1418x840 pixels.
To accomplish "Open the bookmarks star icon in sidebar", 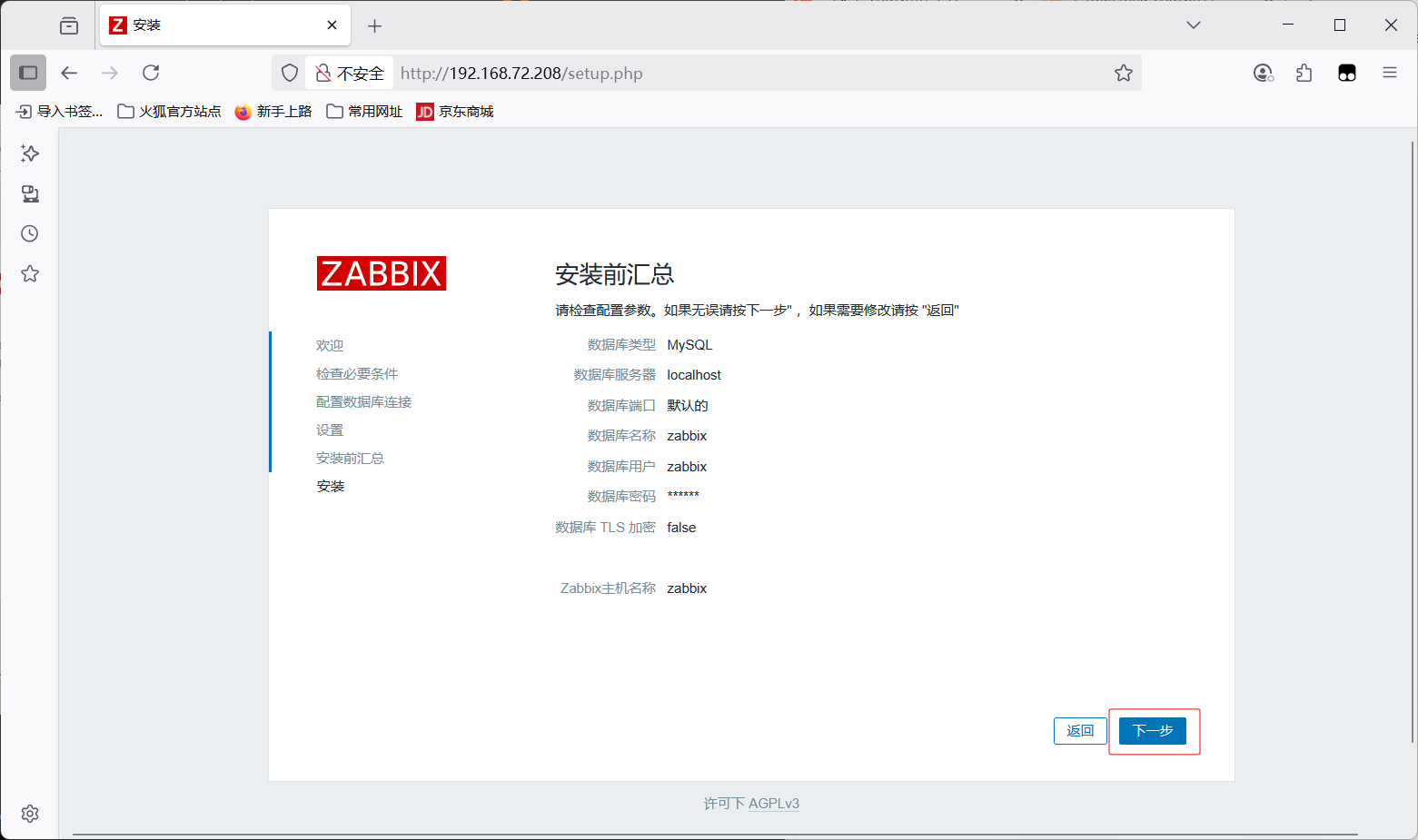I will pos(29,273).
